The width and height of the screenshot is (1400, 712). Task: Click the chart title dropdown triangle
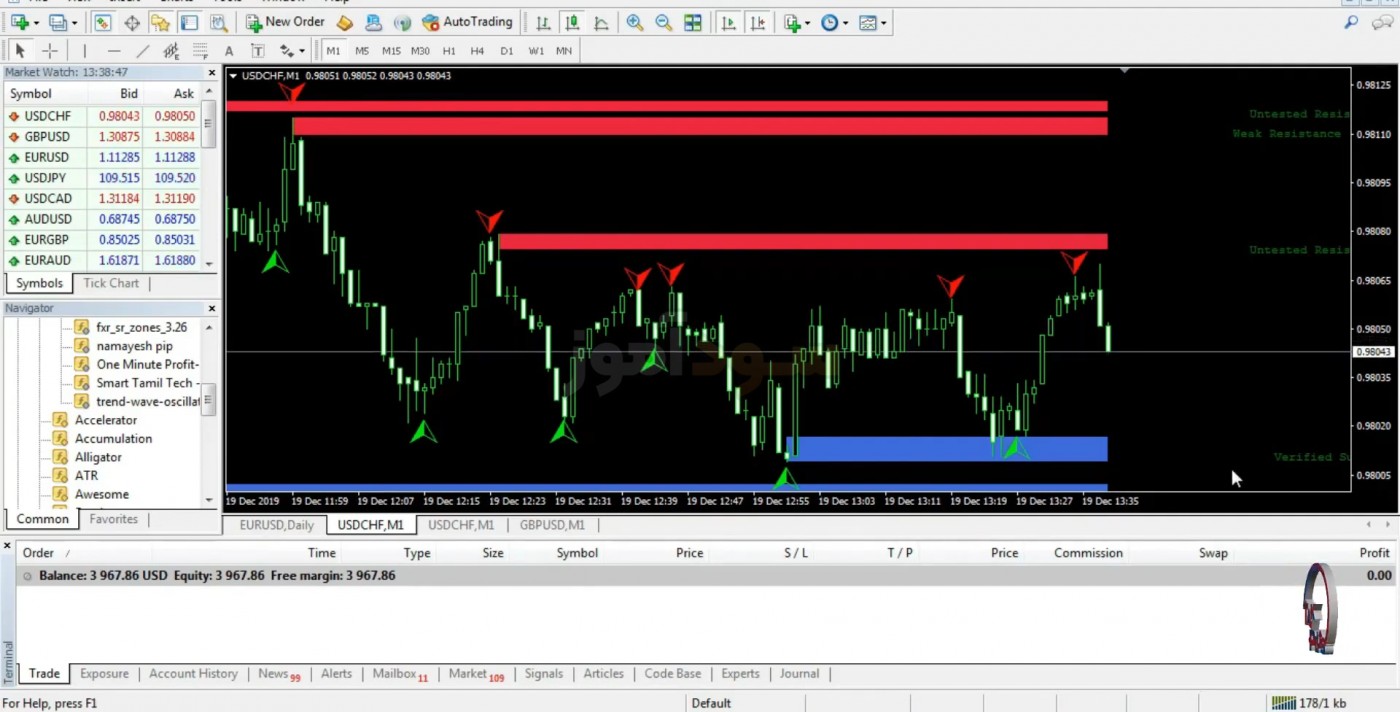click(233, 76)
